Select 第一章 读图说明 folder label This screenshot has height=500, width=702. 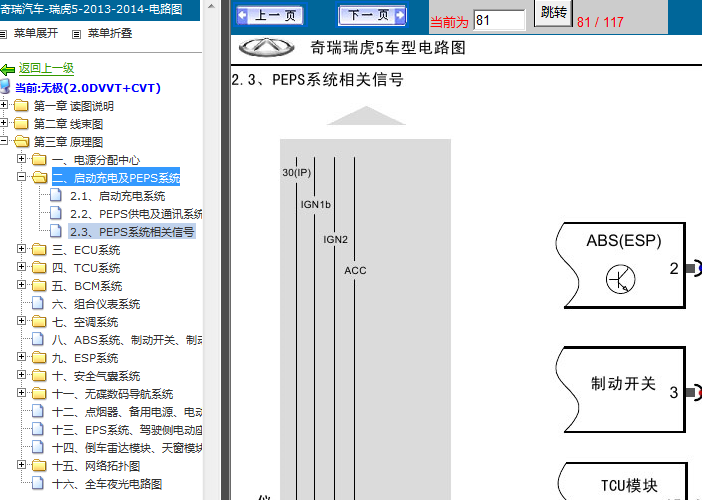coord(73,106)
